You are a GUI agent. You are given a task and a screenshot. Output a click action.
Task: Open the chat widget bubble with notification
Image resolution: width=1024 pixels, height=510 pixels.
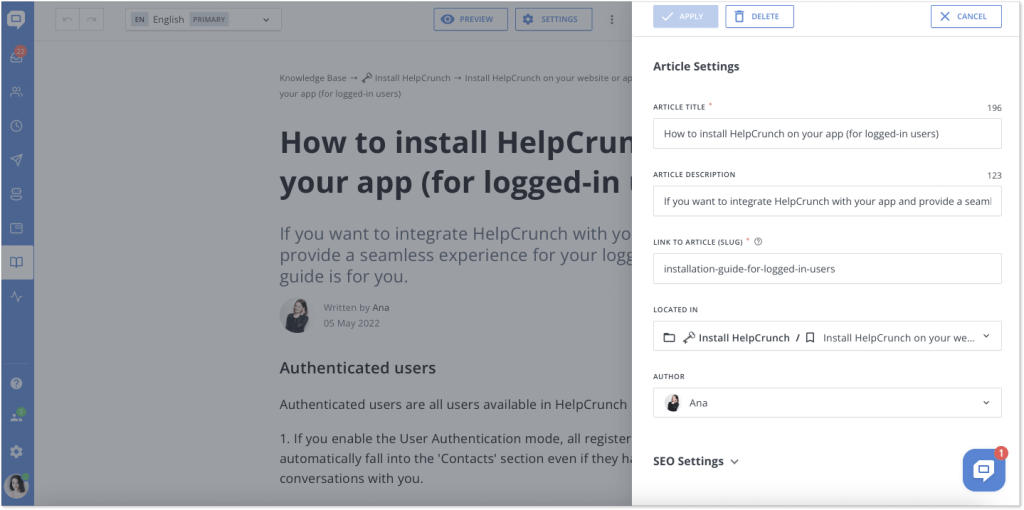coord(984,470)
